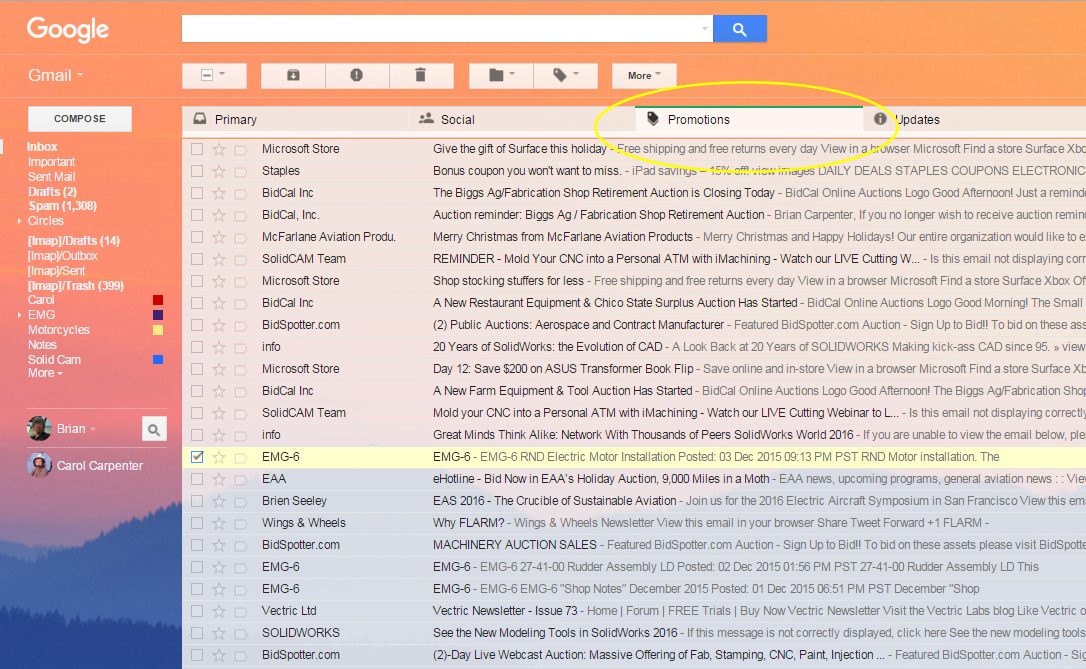Open the Why FLARM? email
1086x669 pixels.
[x=634, y=523]
